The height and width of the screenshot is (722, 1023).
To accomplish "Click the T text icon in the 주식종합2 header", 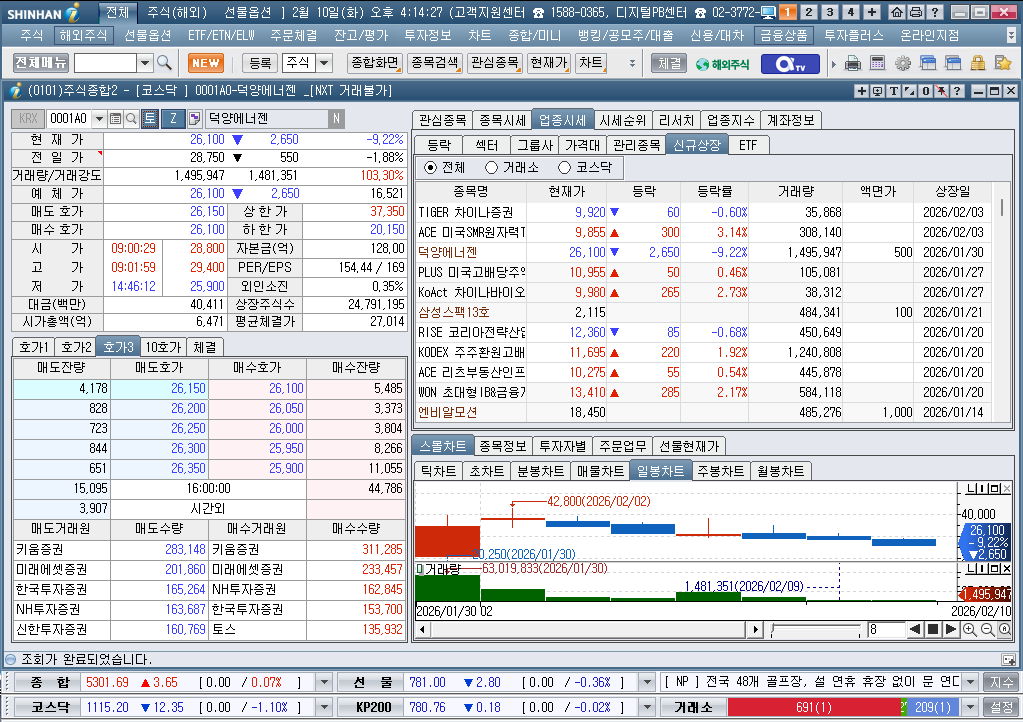I will (894, 91).
